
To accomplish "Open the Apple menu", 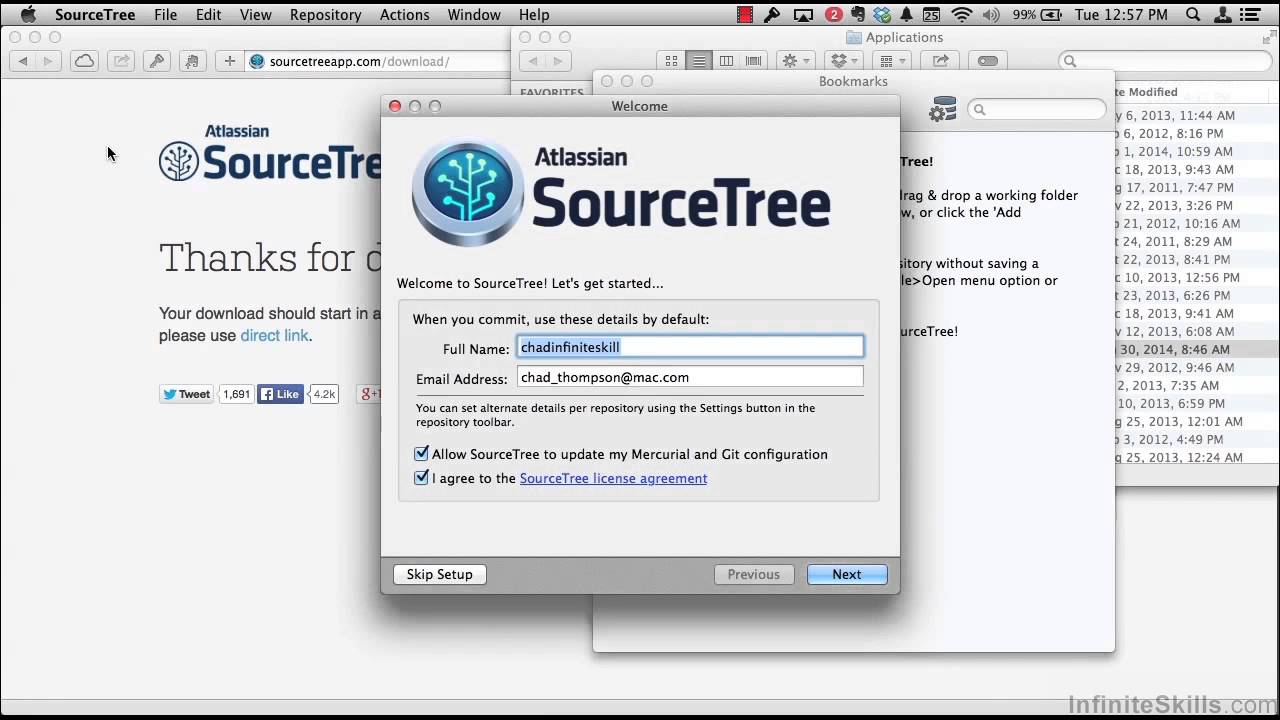I will [28, 15].
